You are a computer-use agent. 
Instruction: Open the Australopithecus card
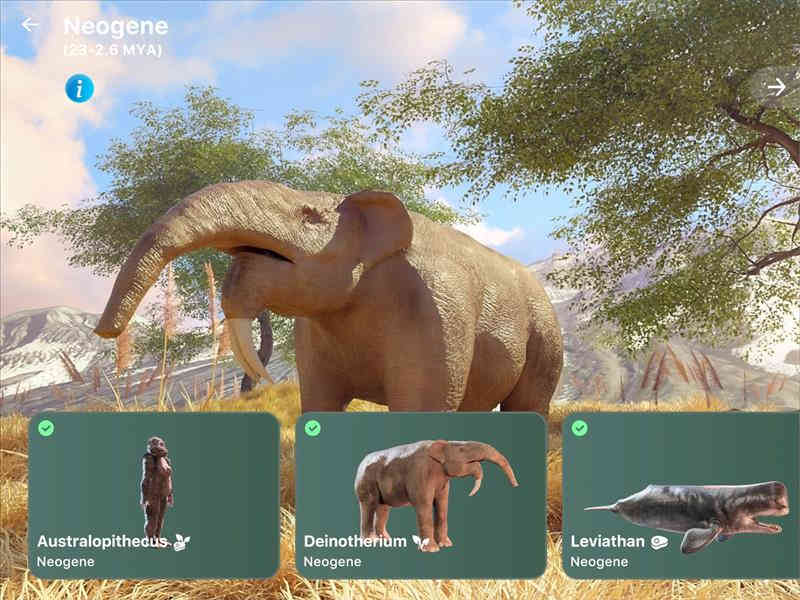pos(154,495)
